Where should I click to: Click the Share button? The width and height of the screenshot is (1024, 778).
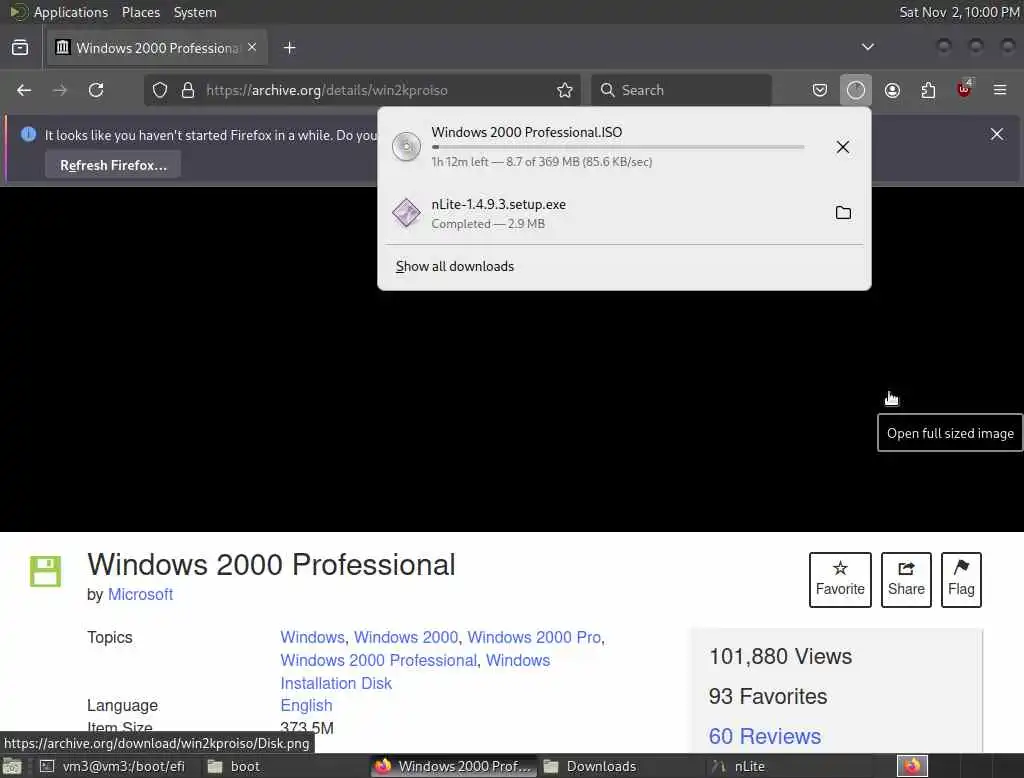[906, 580]
